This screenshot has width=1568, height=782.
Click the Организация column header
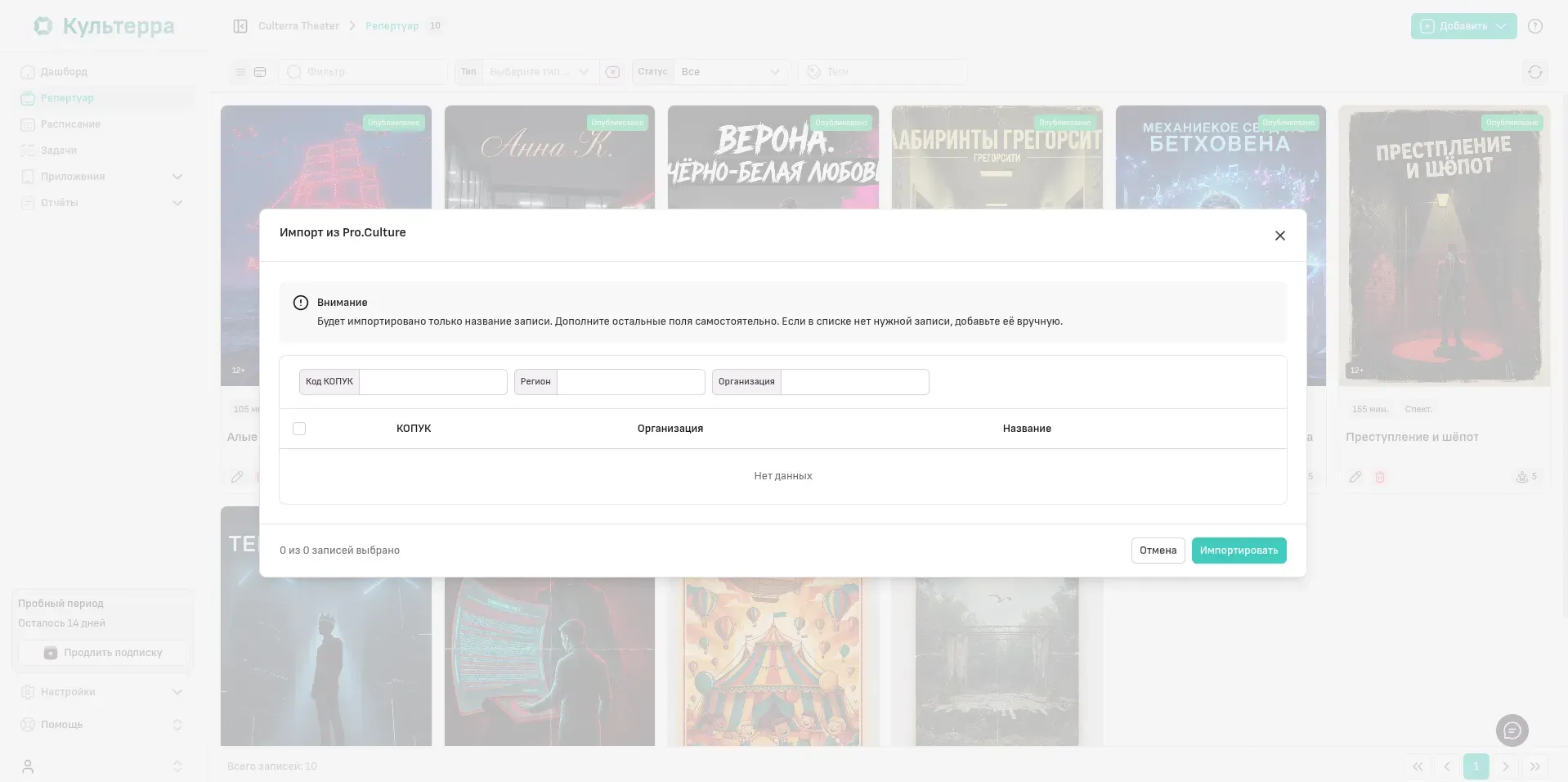point(670,429)
